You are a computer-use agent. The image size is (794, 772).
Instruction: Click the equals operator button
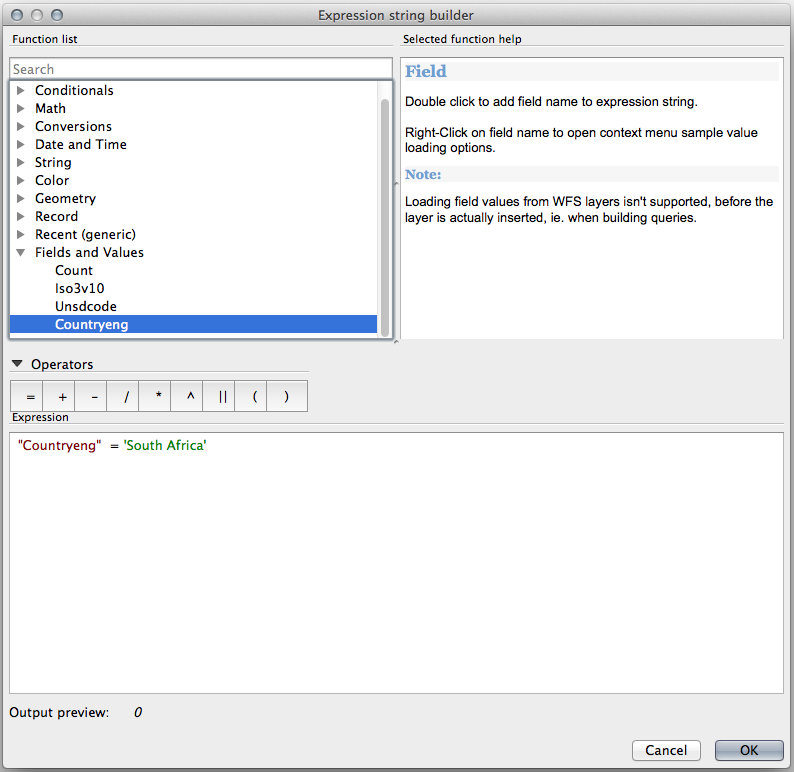click(x=30, y=397)
